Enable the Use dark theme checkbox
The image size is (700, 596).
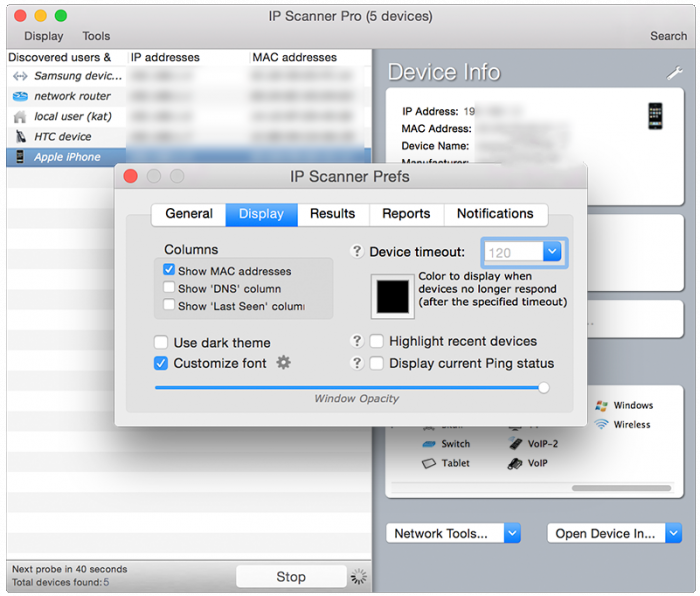pos(161,342)
